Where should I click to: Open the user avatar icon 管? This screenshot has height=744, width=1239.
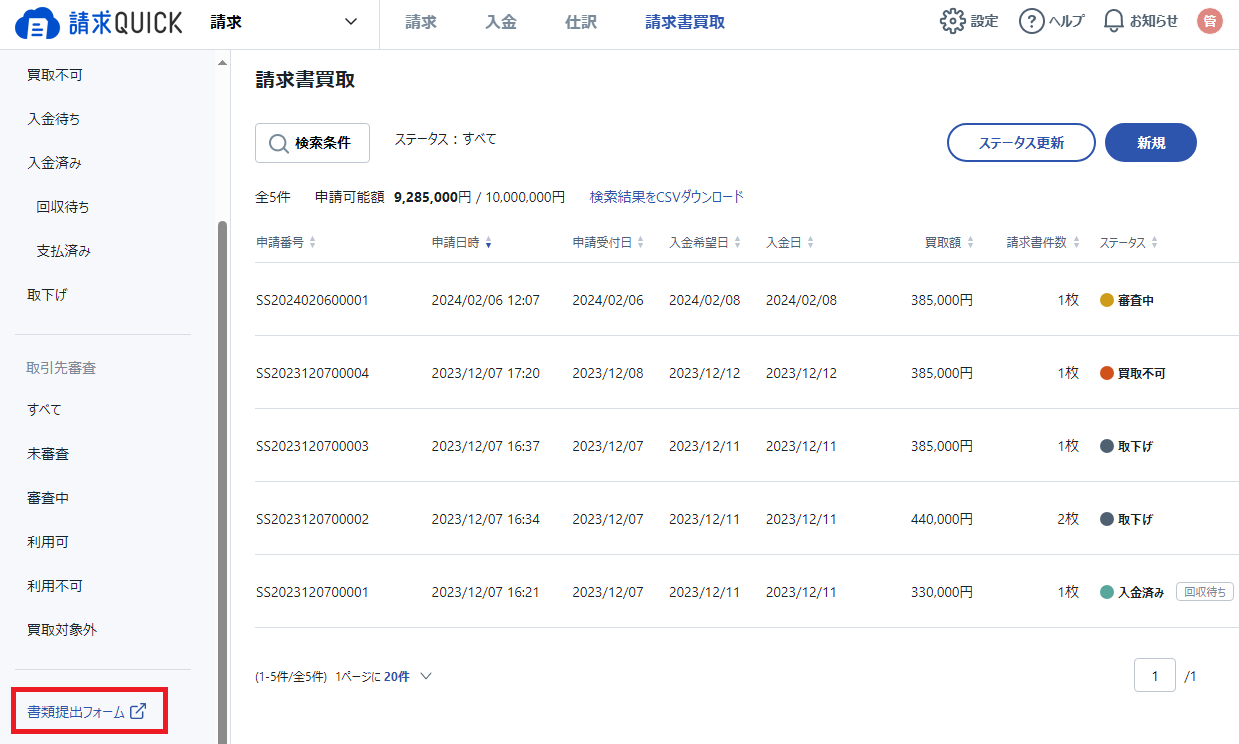(1210, 21)
